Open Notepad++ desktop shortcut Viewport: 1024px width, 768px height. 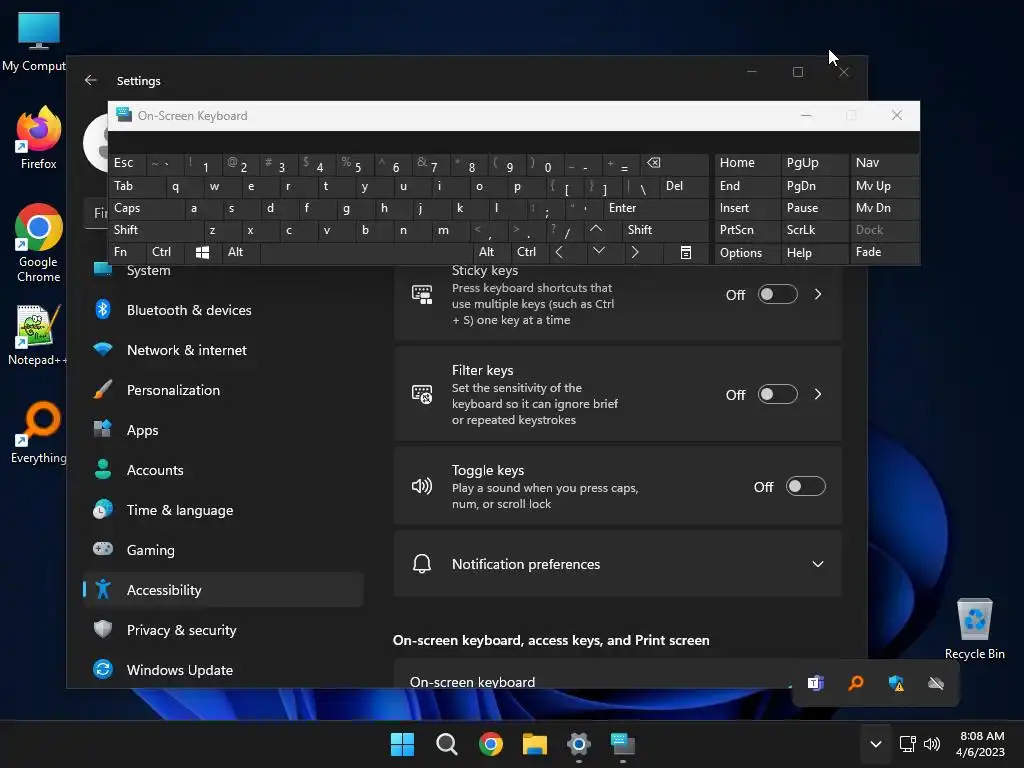click(36, 335)
